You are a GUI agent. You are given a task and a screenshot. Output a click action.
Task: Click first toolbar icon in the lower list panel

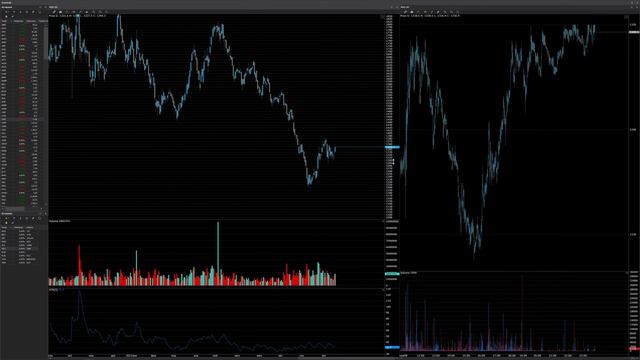[x=6, y=218]
